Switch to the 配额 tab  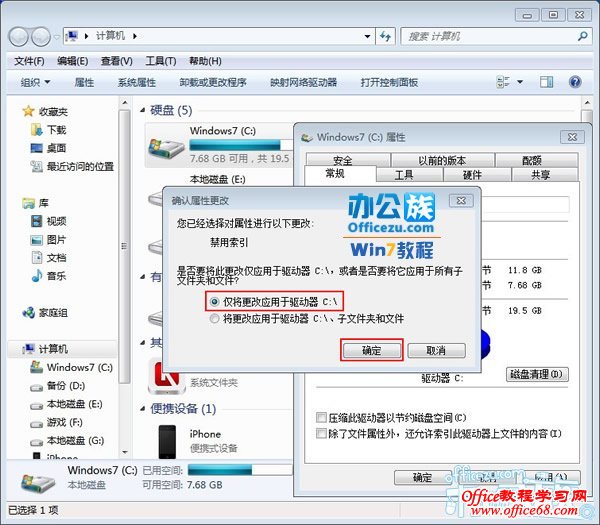[x=536, y=160]
